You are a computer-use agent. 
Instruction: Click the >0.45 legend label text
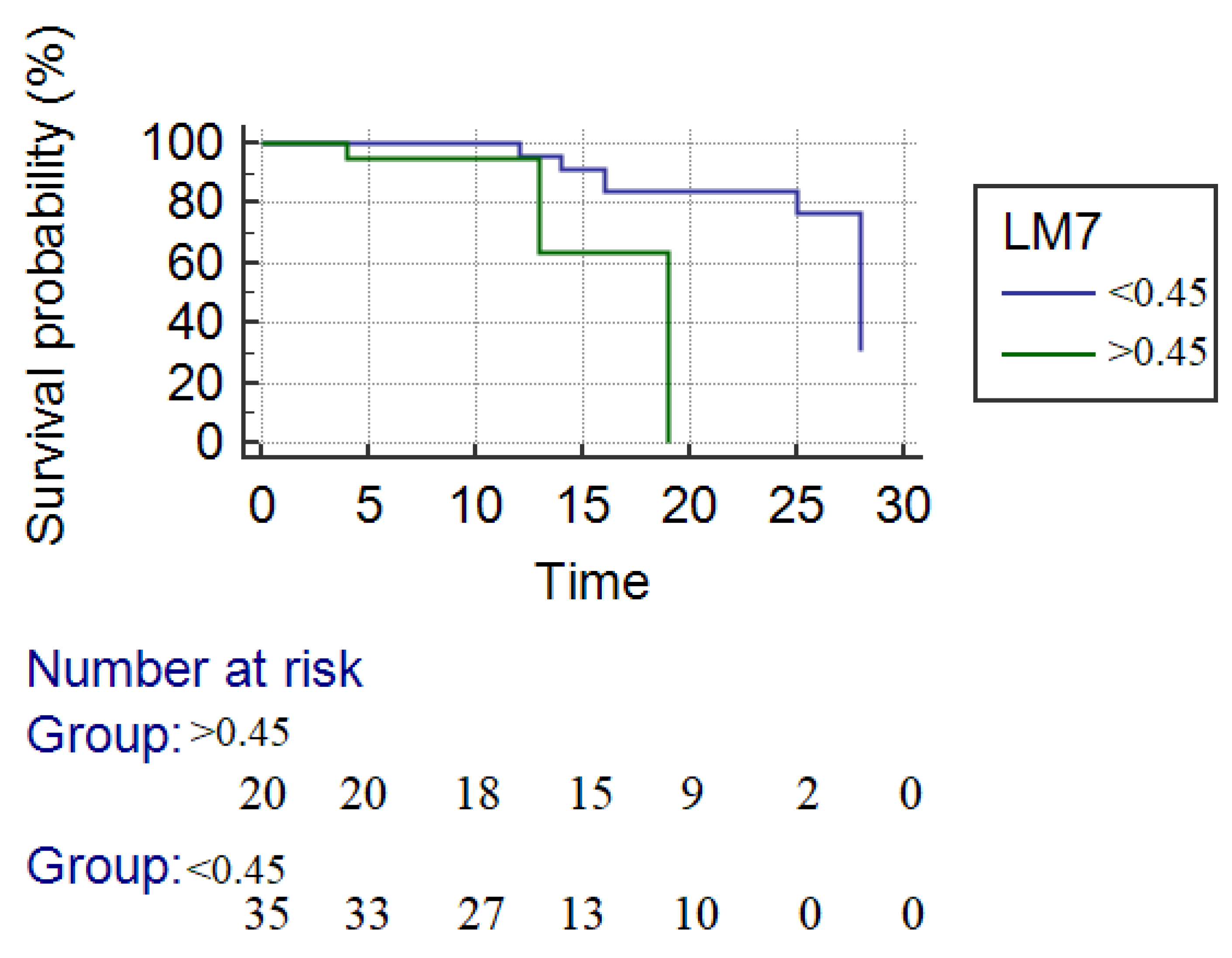pos(1156,352)
